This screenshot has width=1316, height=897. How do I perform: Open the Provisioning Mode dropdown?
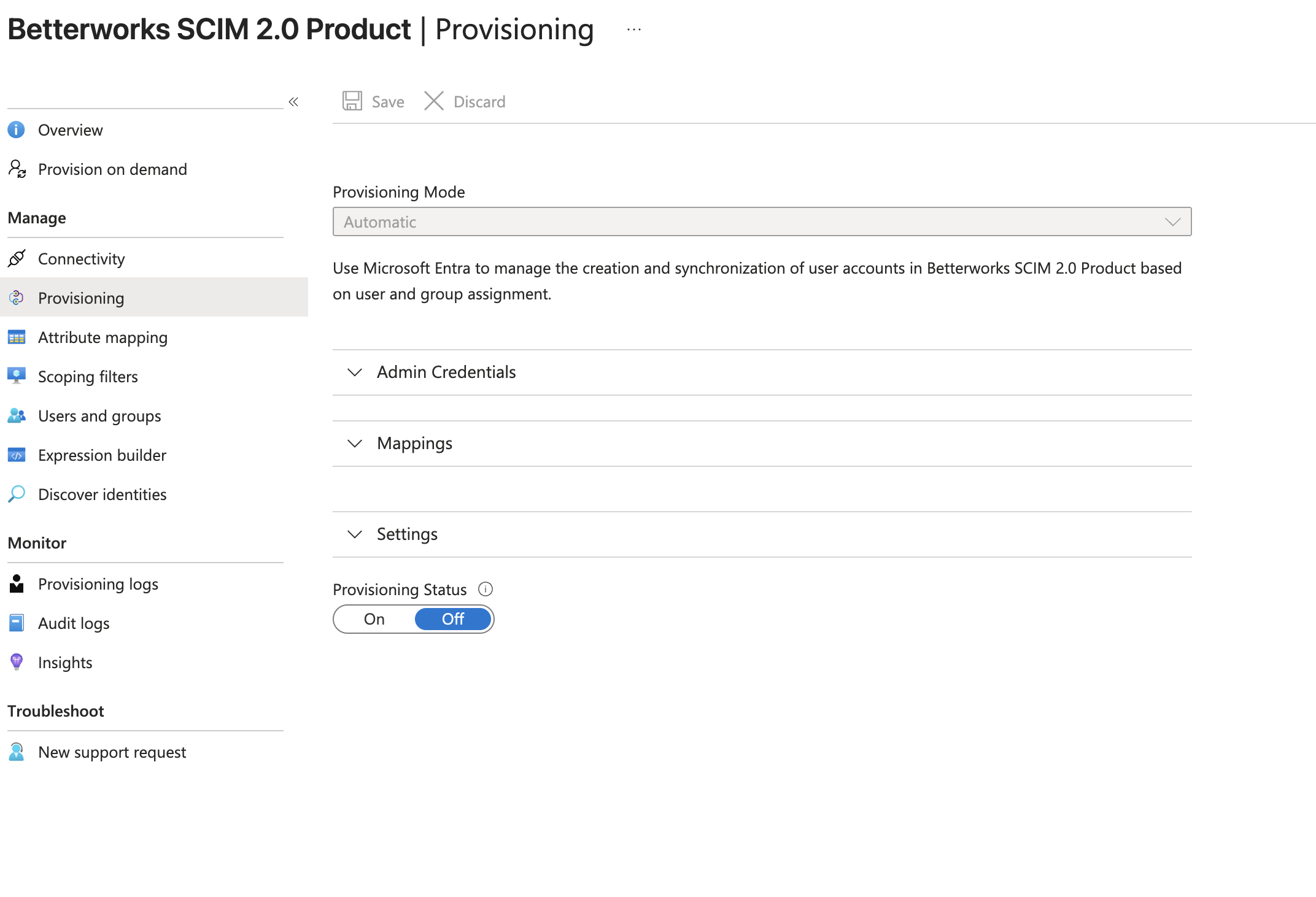tap(762, 221)
